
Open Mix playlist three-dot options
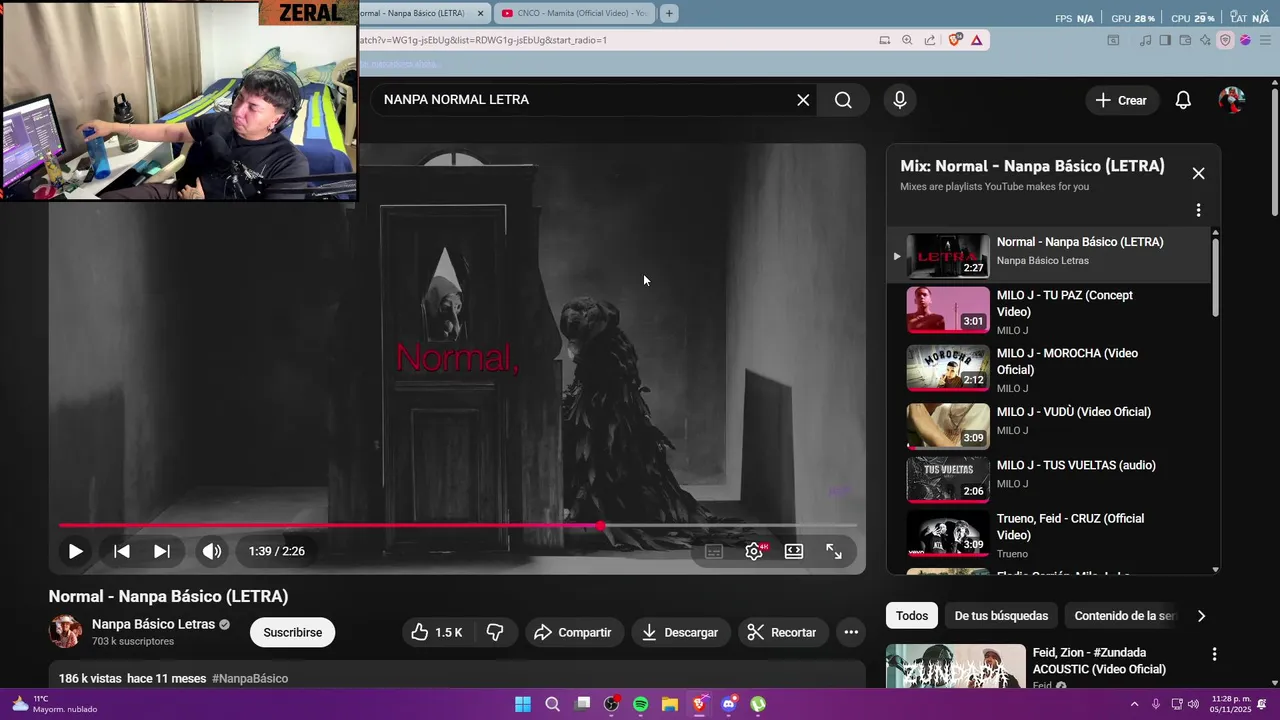point(1198,210)
